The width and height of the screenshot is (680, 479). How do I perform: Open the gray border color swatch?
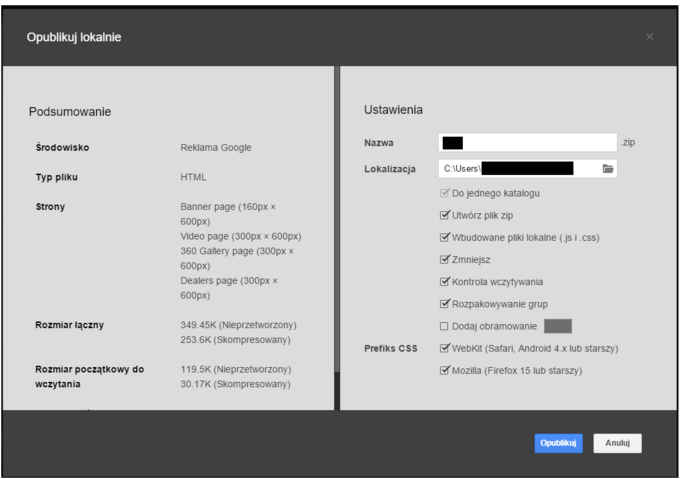(557, 326)
